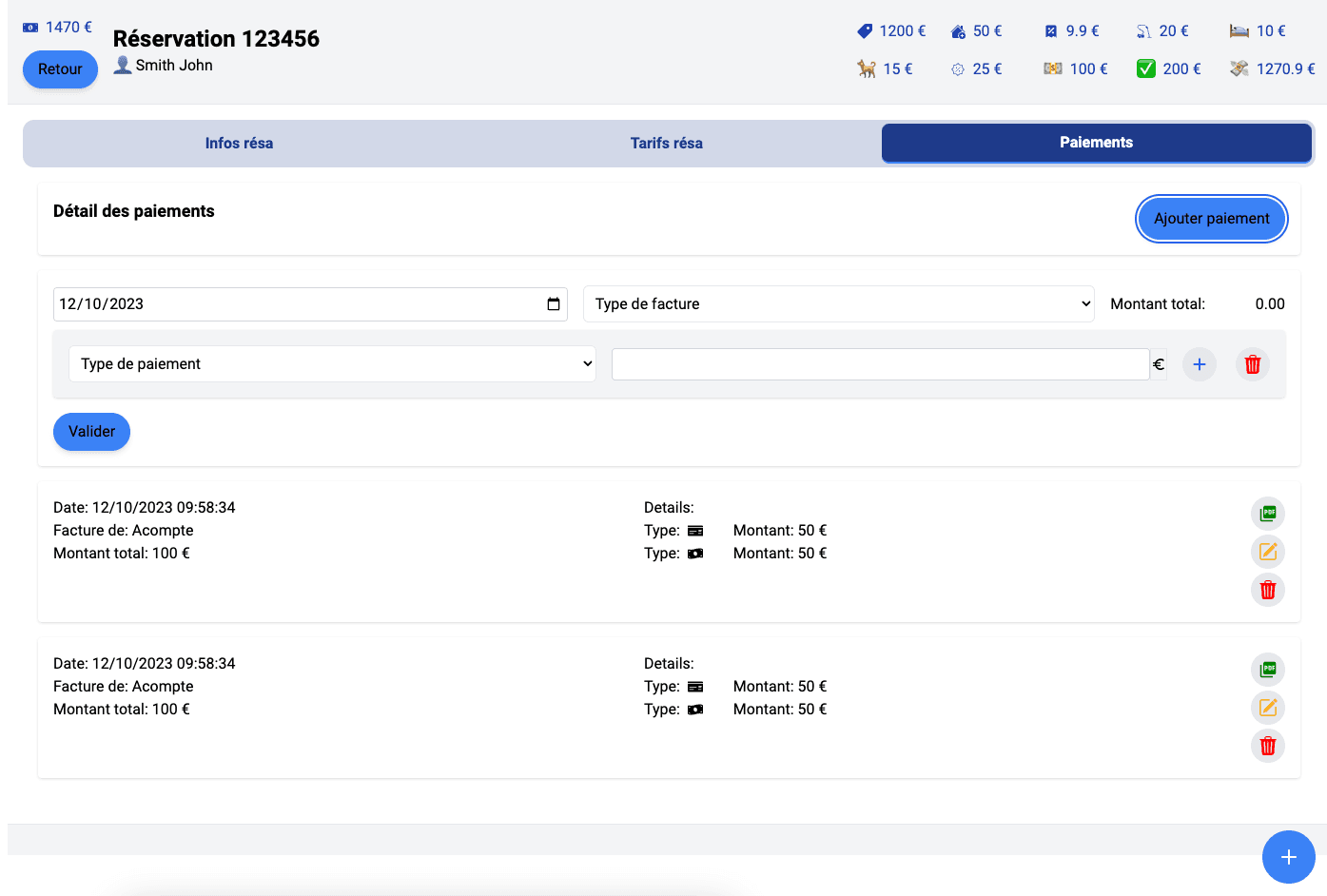
Task: Click the blue floating plus button
Action: [1289, 857]
